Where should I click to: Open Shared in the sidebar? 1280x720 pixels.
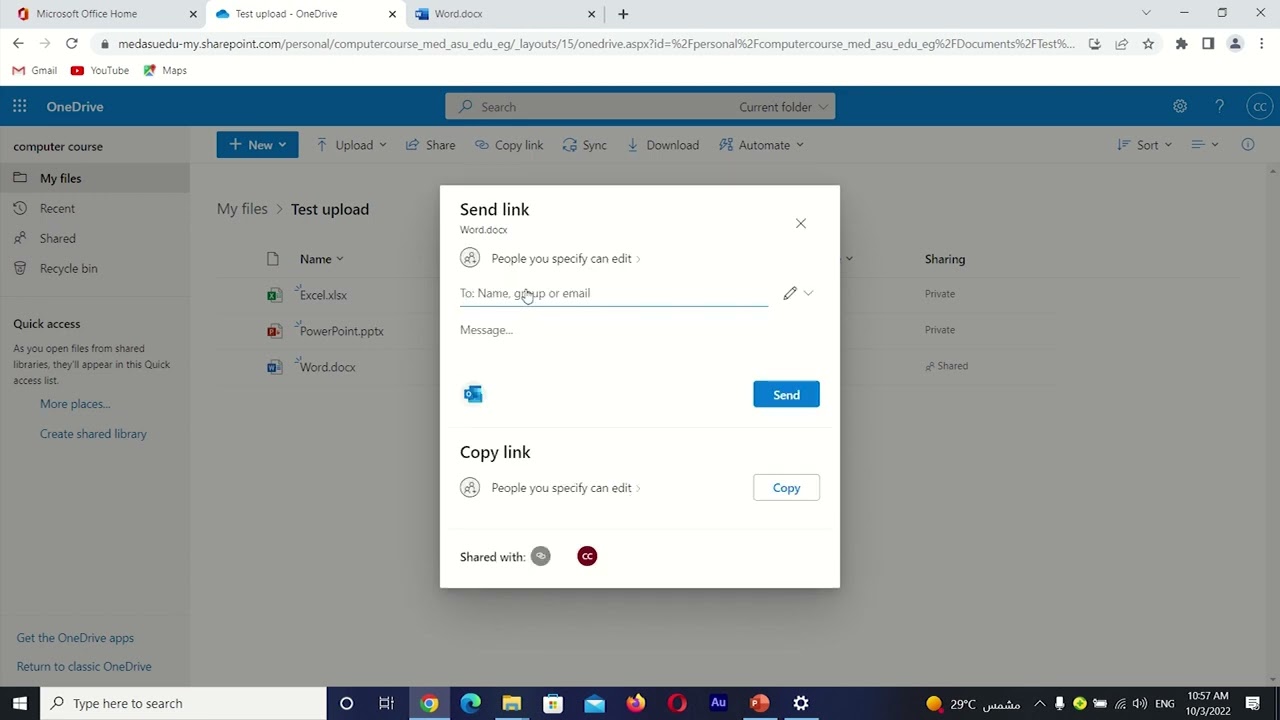94,238
